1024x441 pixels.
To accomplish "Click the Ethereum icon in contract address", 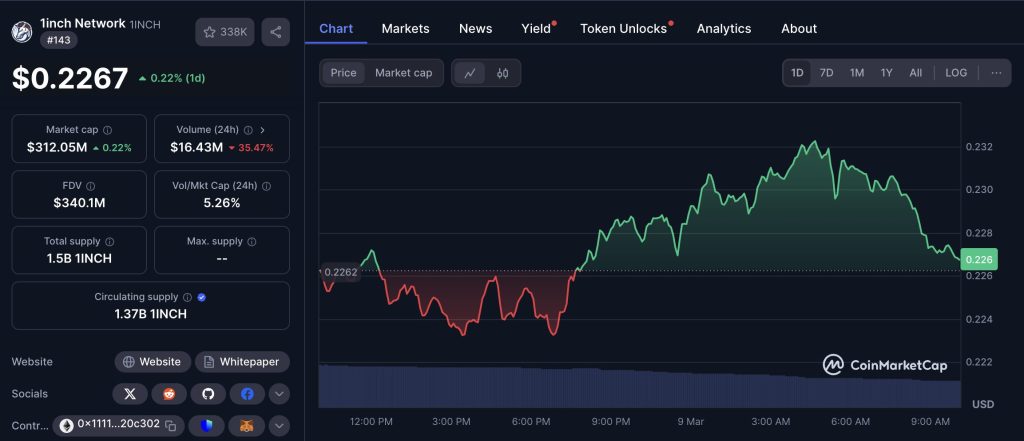I will pyautogui.click(x=67, y=426).
